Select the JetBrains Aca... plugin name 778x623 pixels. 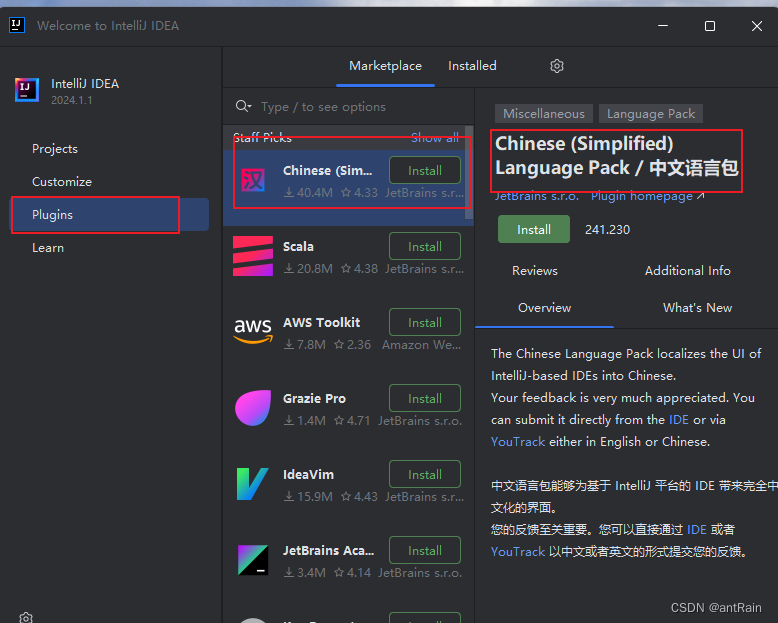[x=328, y=550]
